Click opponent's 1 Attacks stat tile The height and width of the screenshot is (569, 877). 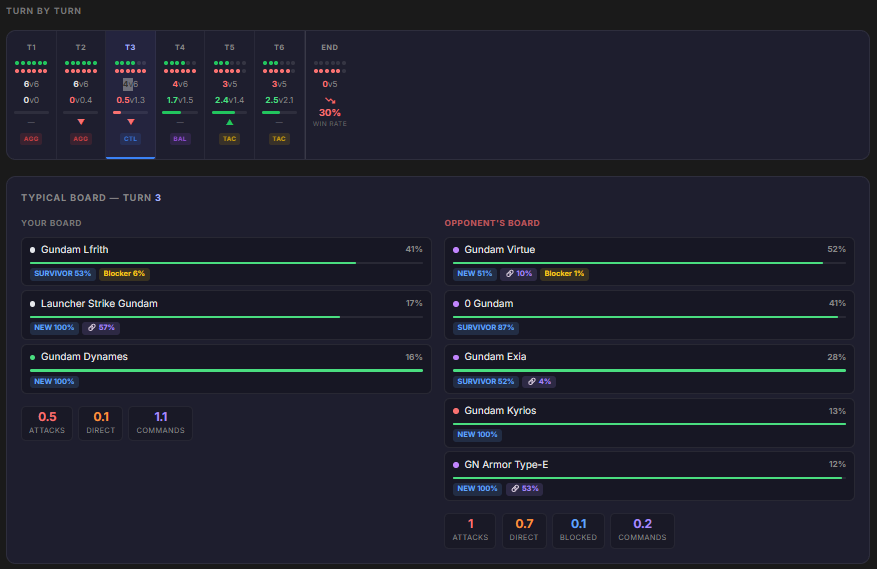(x=470, y=530)
